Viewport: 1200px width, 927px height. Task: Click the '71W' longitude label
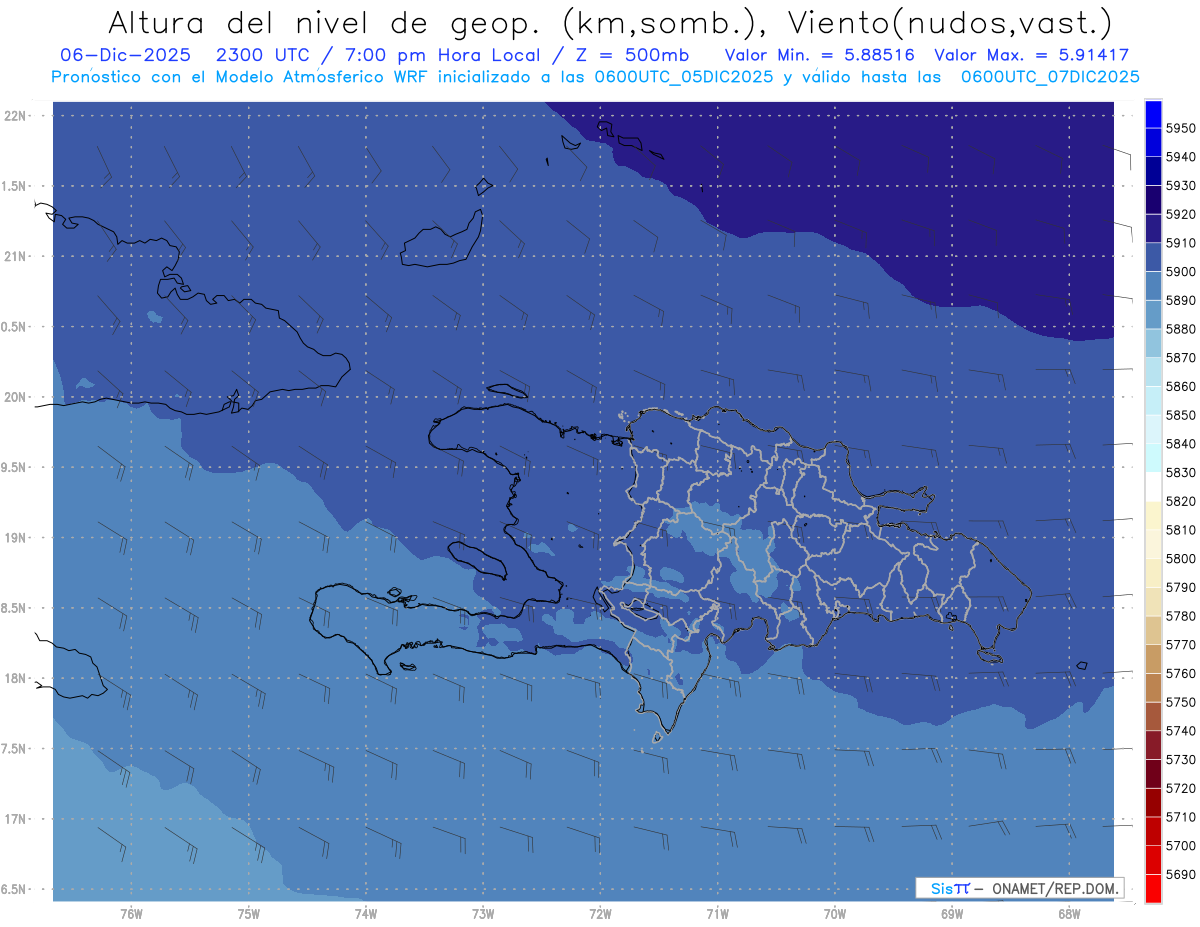coord(717,914)
